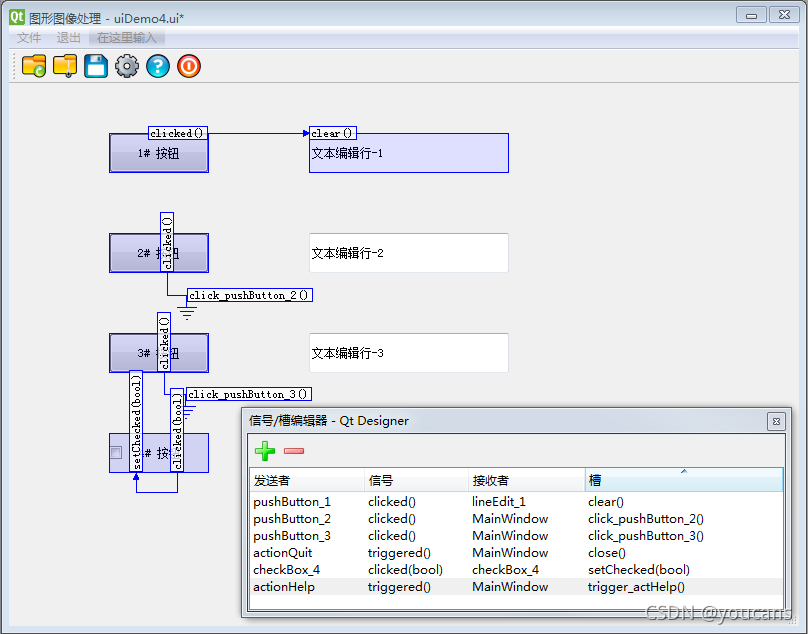
Task: Remove connection with the red minus icon
Action: (294, 451)
